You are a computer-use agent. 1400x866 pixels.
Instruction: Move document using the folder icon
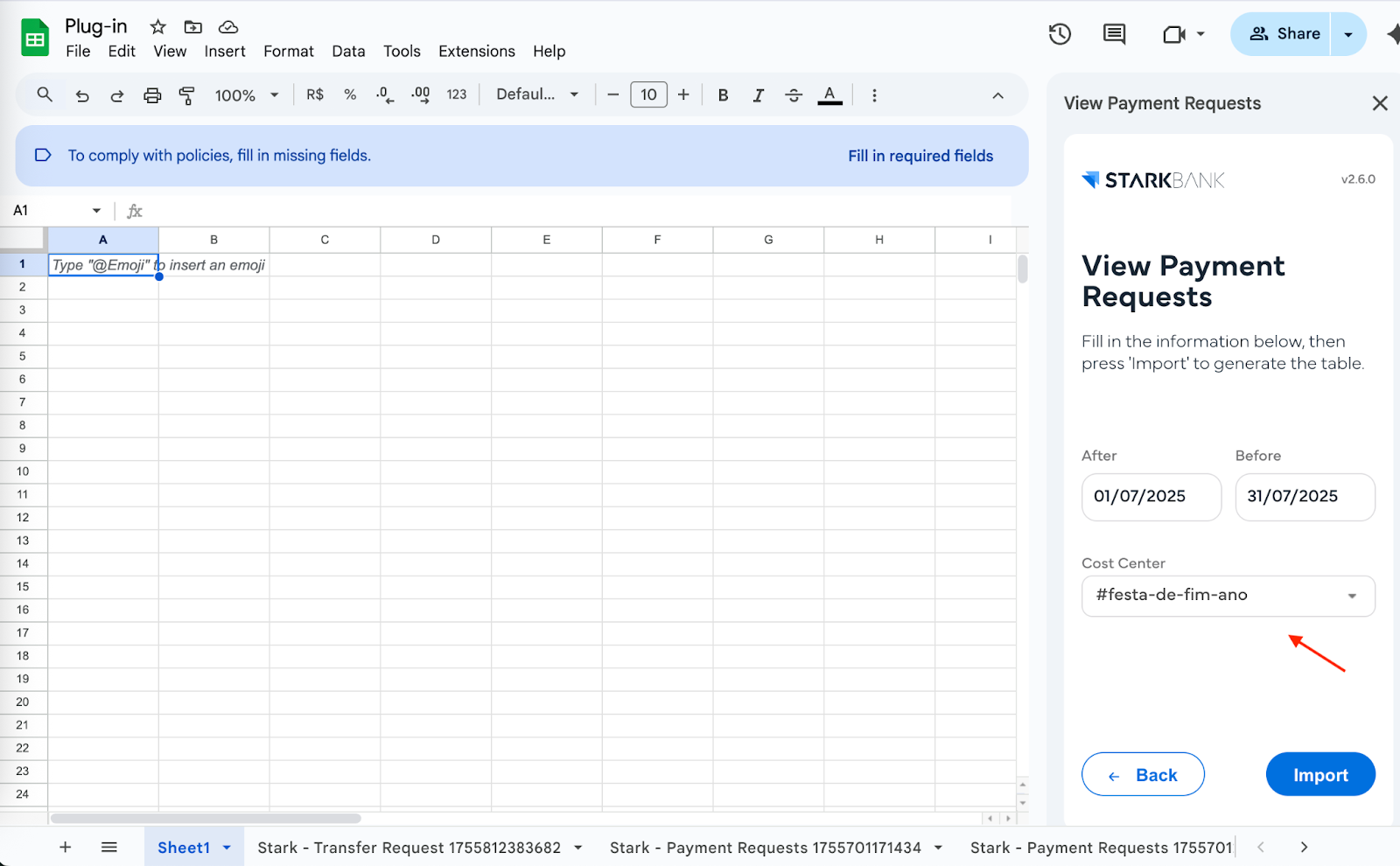pyautogui.click(x=193, y=27)
